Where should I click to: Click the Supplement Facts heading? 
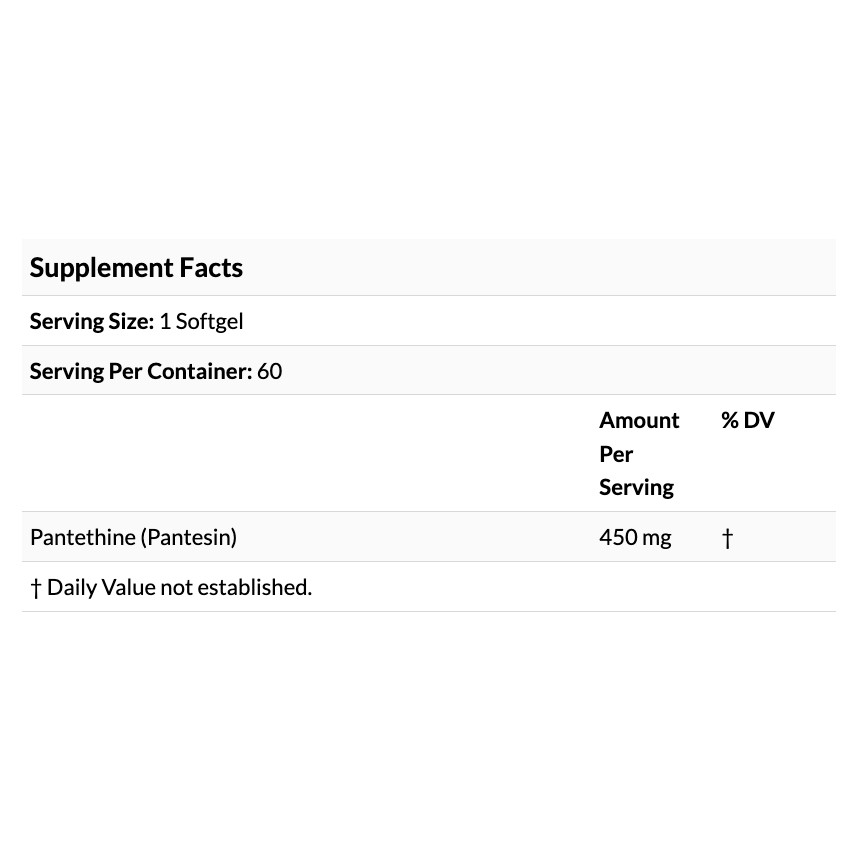tap(136, 268)
